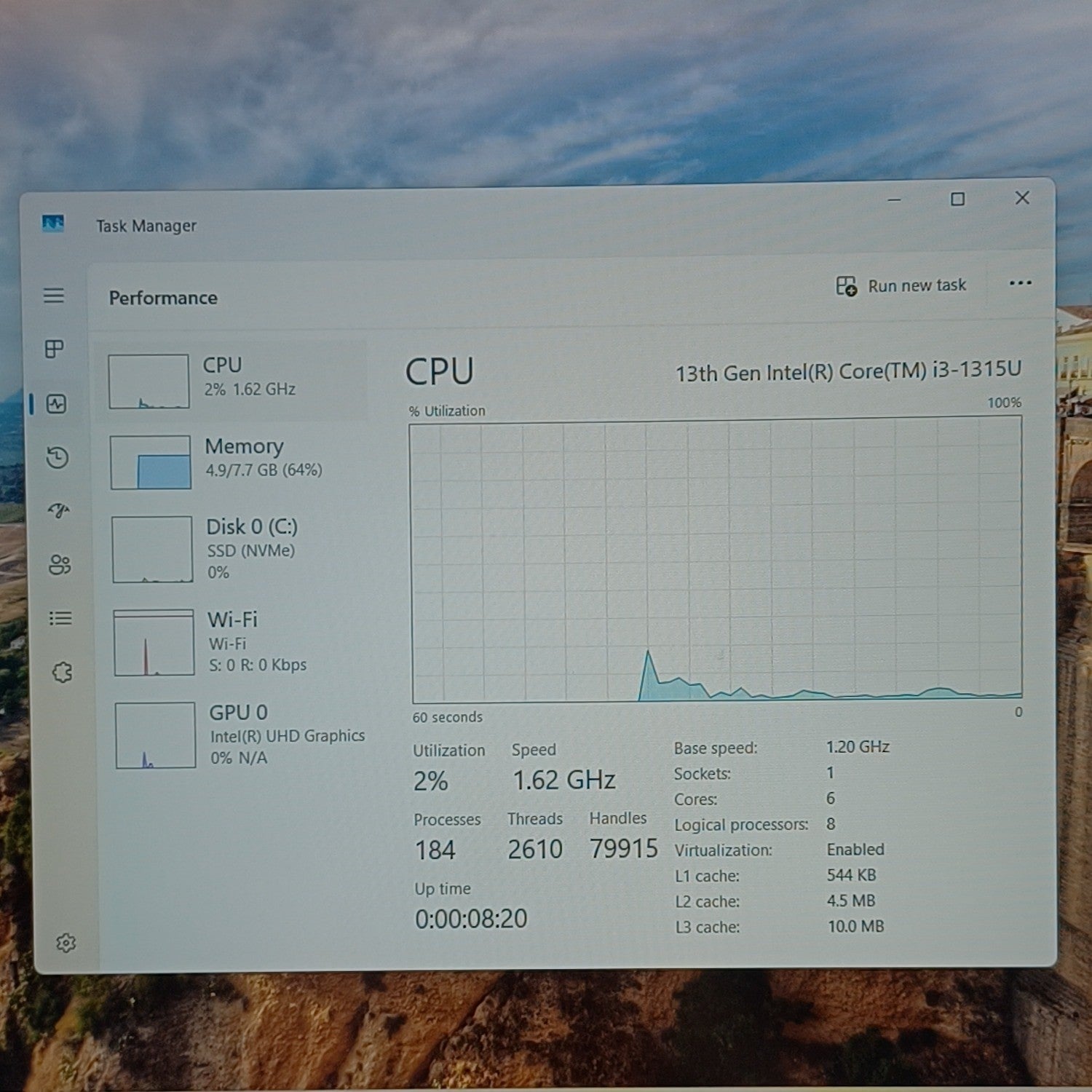Click the Memory mini graph thumbnail
This screenshot has width=1092, height=1092.
click(x=151, y=462)
